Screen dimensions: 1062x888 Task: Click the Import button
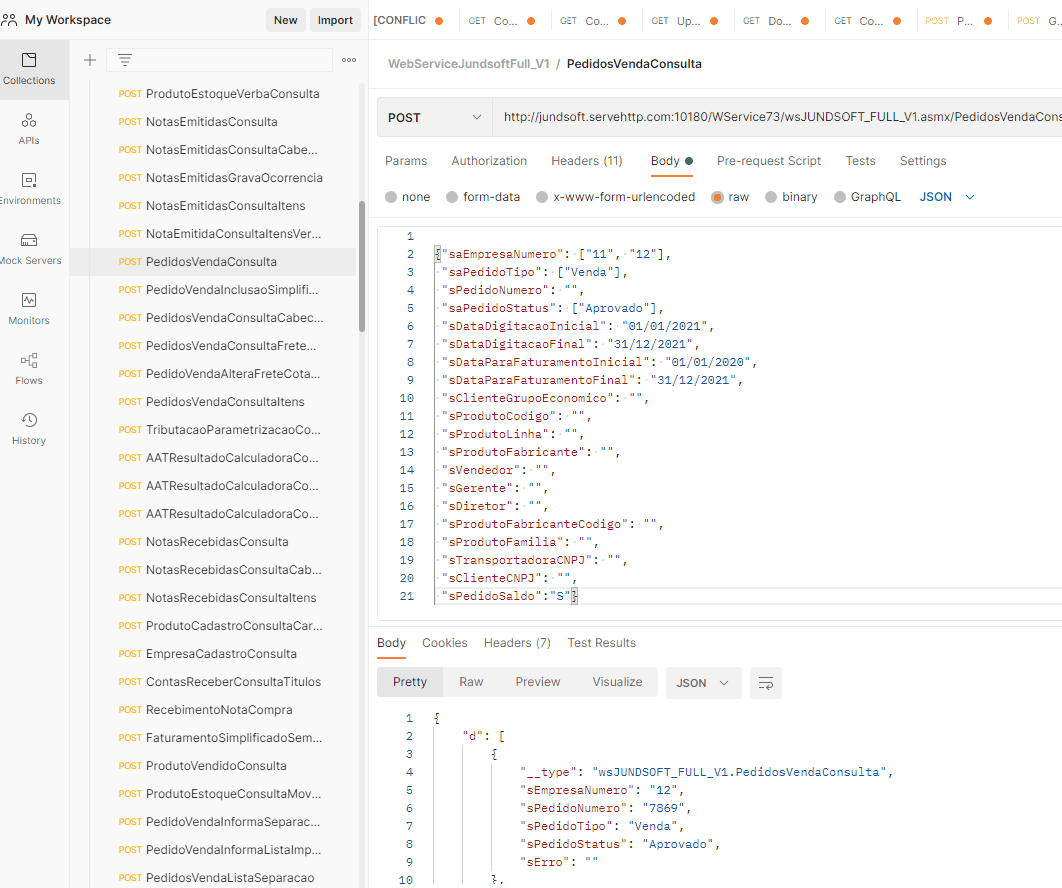click(335, 20)
